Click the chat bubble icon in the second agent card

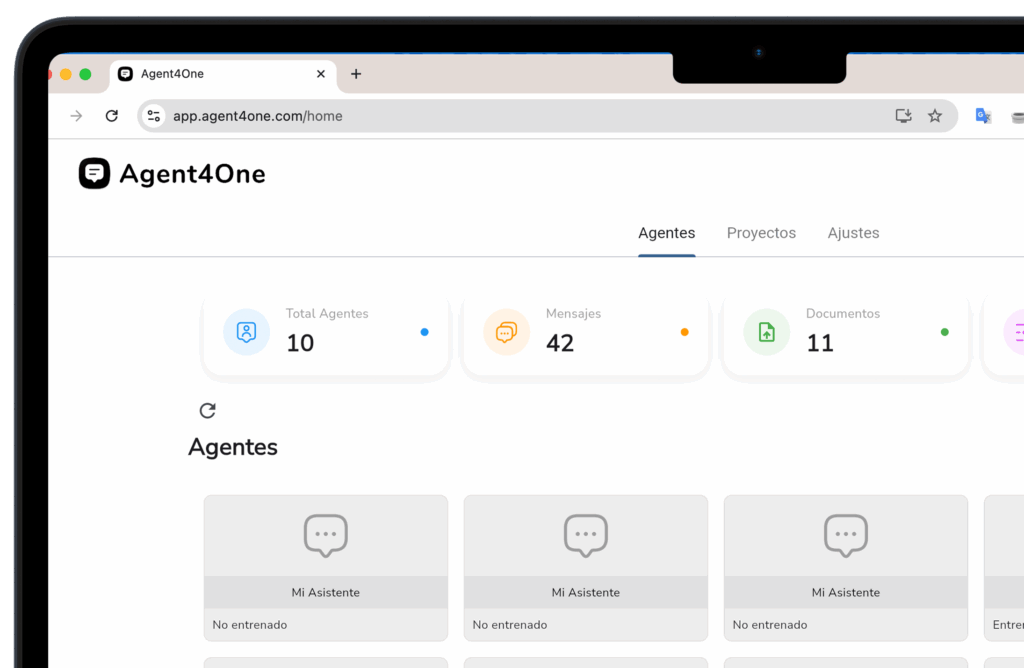click(x=586, y=535)
